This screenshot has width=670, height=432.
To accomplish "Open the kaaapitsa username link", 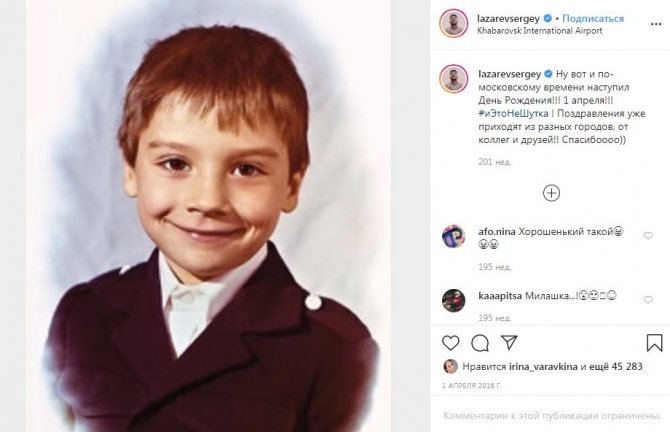I will click(x=499, y=295).
